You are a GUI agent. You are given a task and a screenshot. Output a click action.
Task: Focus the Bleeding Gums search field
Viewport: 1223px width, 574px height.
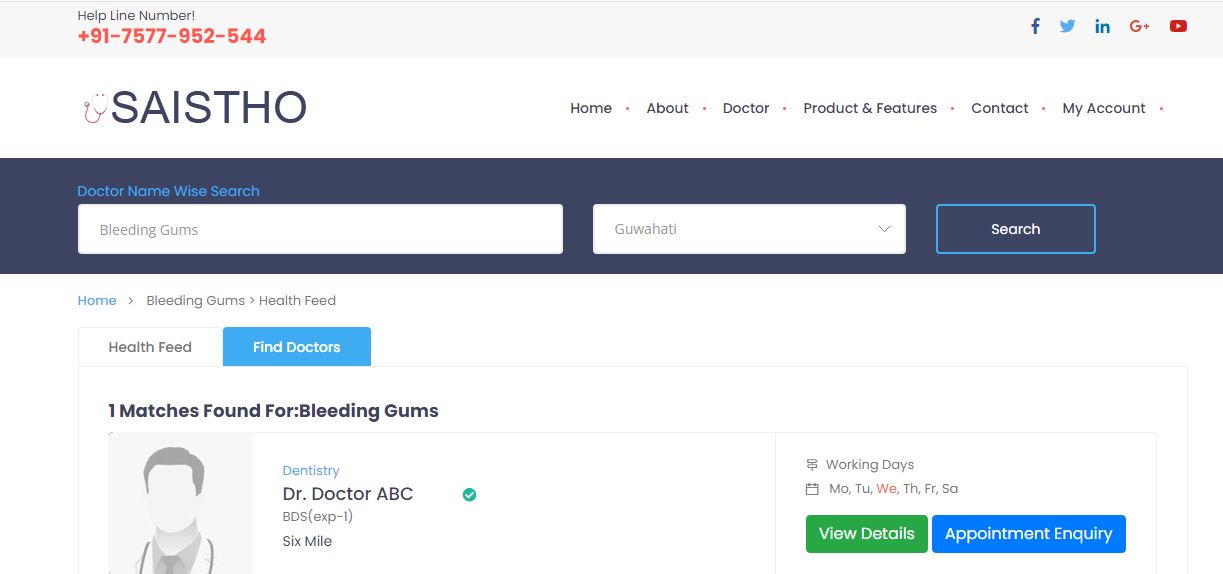[x=320, y=229]
